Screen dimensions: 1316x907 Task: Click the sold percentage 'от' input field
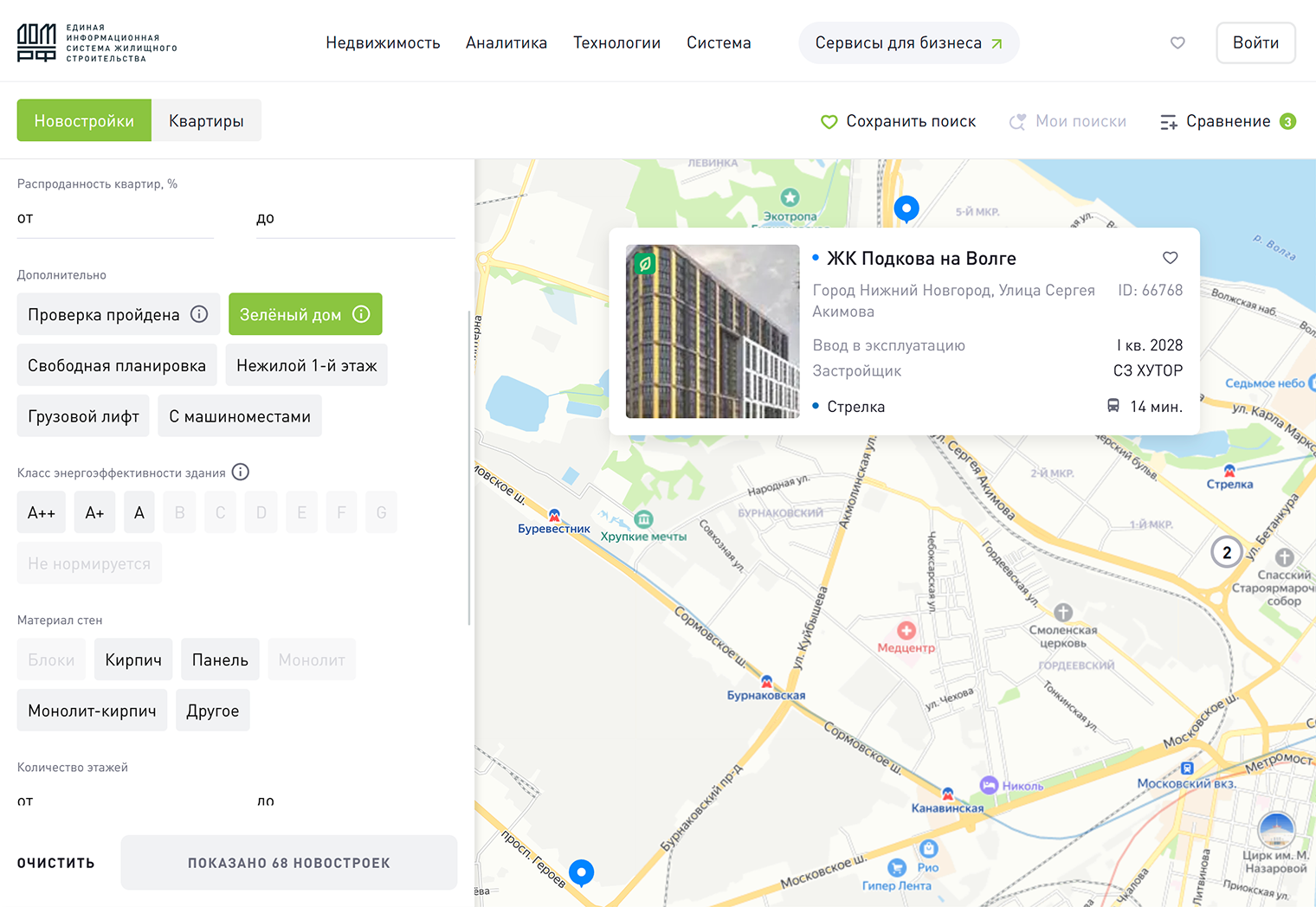(x=115, y=219)
